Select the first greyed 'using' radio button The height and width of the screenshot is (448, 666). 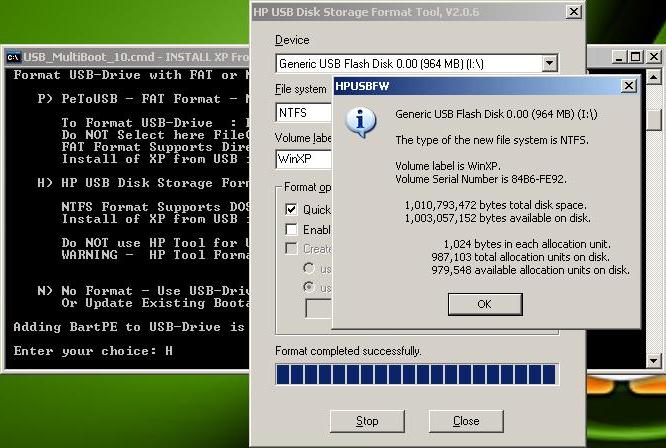pos(309,268)
